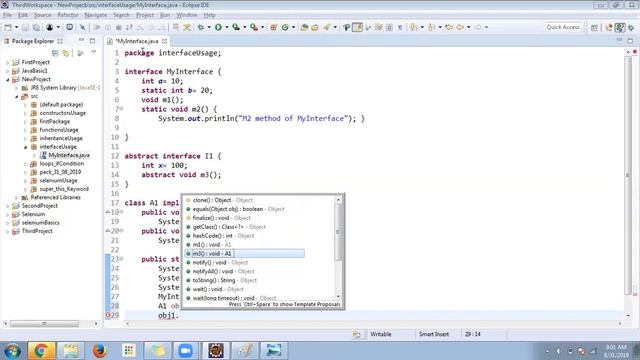This screenshot has width=640, height=360.
Task: Expand the JRE System Library node
Action: [x=16, y=88]
